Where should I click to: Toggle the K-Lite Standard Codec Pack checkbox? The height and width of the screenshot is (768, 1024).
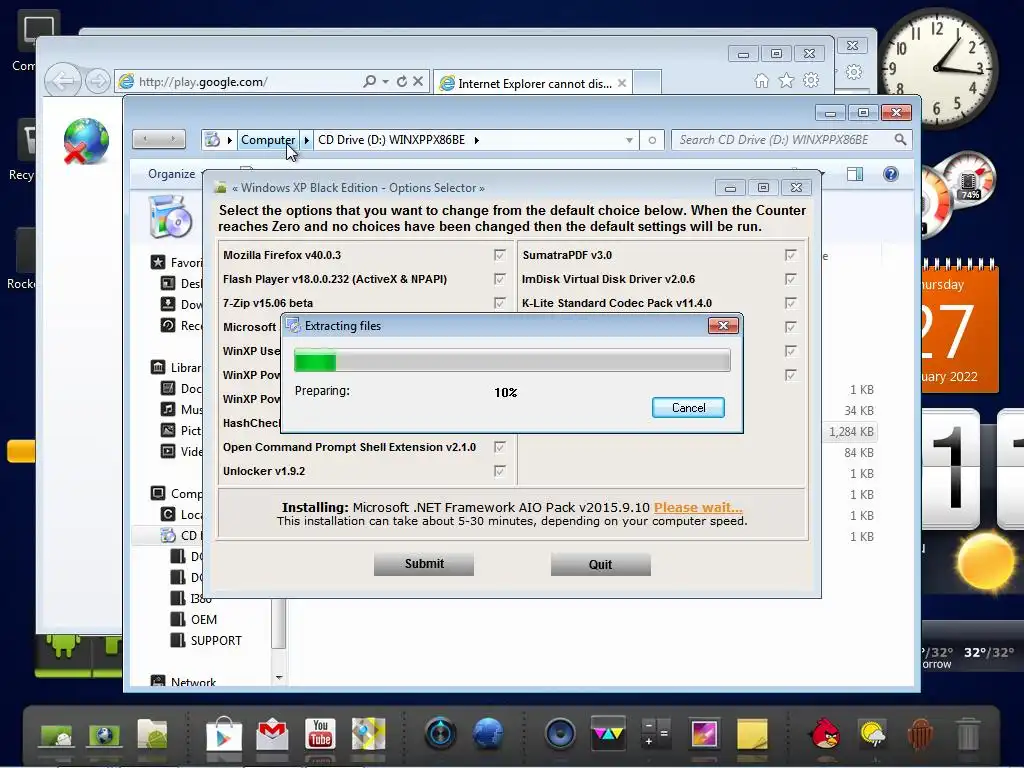click(x=790, y=303)
